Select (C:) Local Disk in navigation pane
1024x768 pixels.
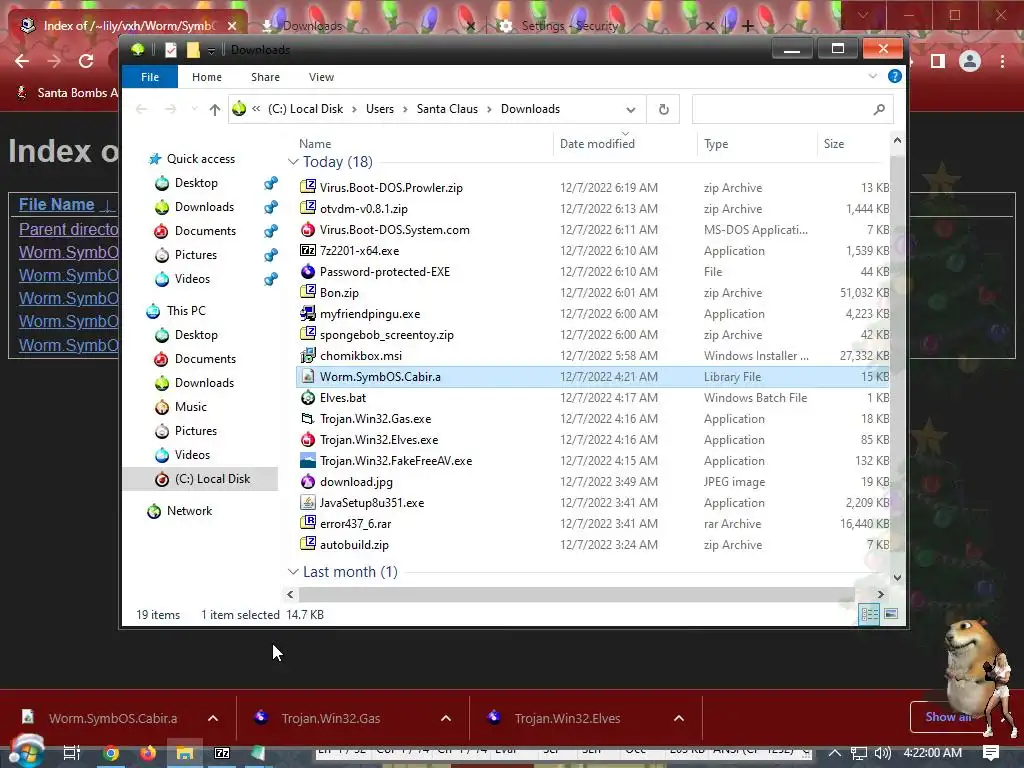pos(212,479)
